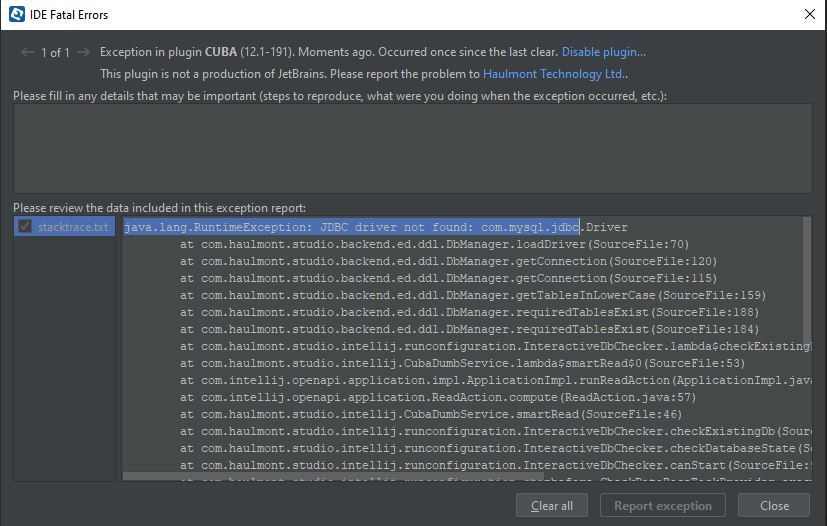The image size is (827, 526).
Task: Open the Haulmont Technology Ltd. link
Action: 554,74
